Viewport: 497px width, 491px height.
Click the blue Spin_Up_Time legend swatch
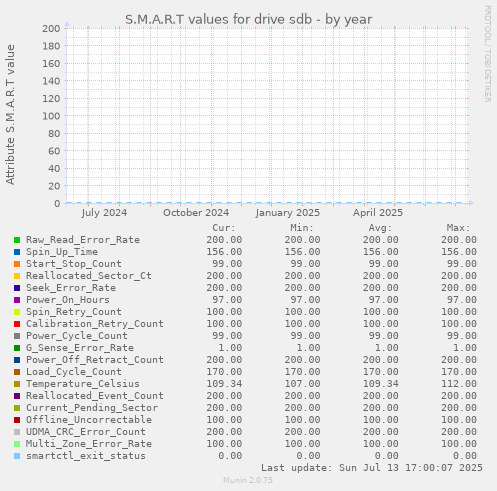point(17,252)
